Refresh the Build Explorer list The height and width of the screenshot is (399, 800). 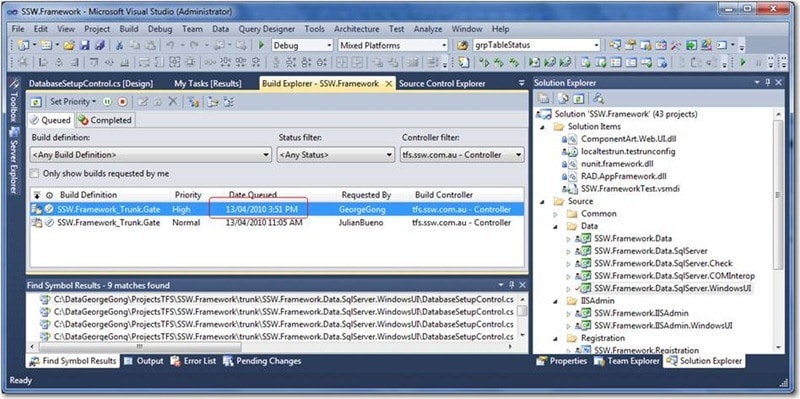pos(37,102)
